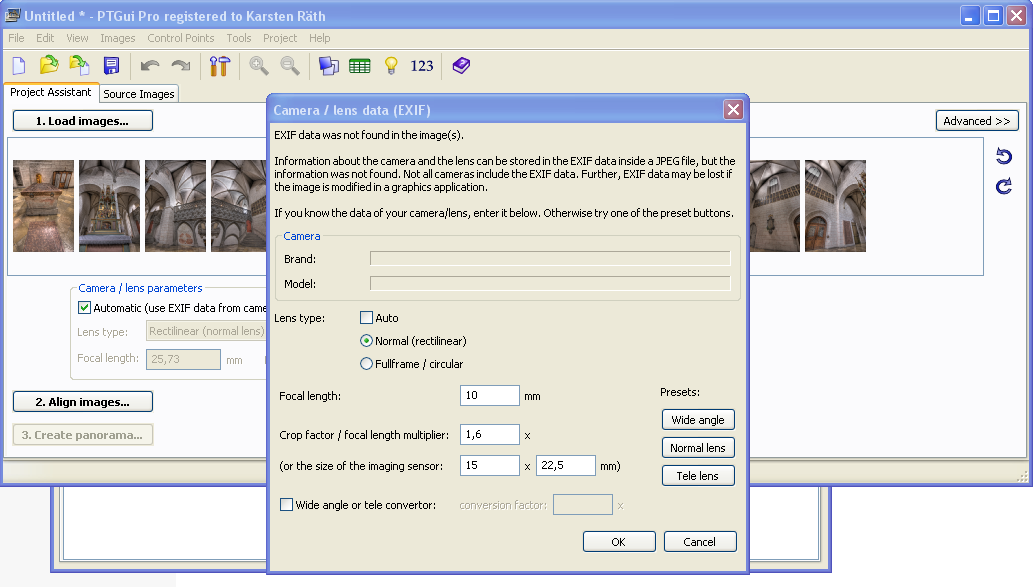Save project using the floppy disk icon
This screenshot has width=1033, height=587.
coord(111,66)
